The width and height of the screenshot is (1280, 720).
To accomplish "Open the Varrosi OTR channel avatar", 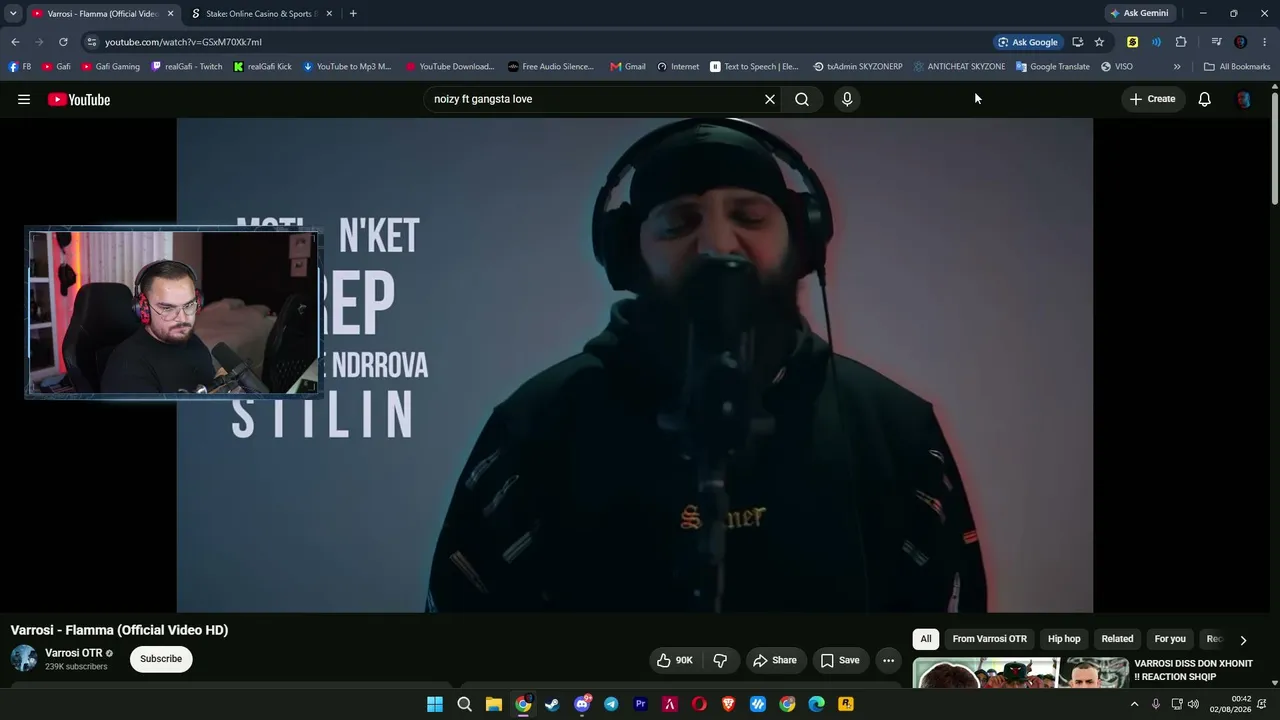I will 24,658.
